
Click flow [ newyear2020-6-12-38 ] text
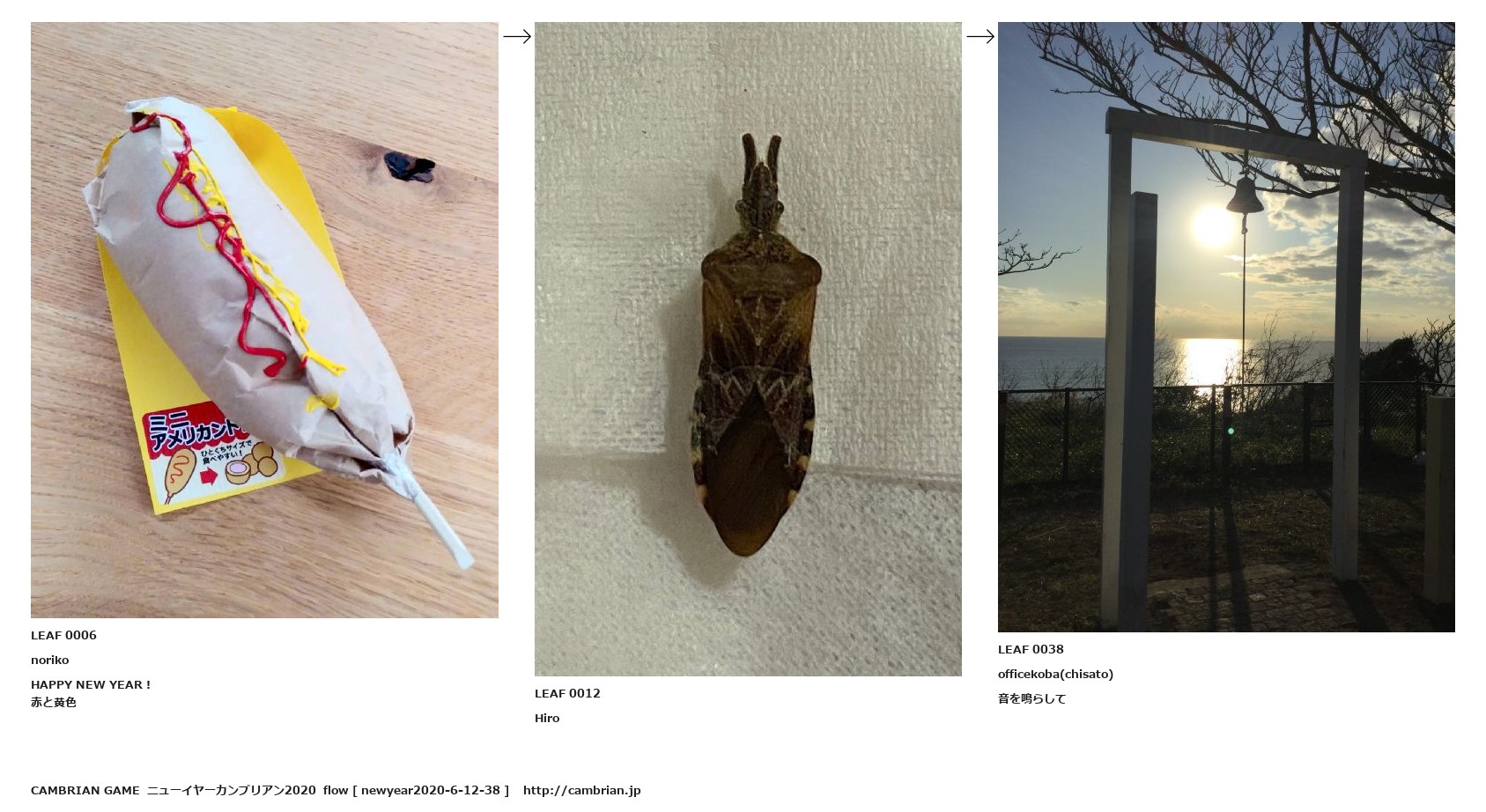(x=416, y=790)
